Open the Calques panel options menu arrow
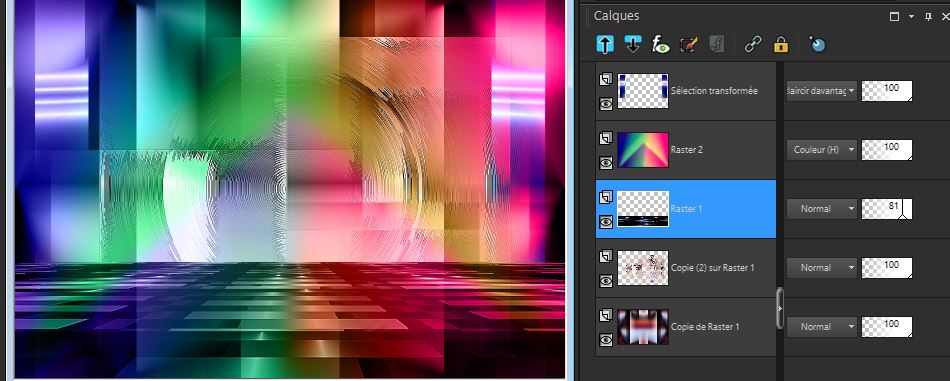This screenshot has width=950, height=381. click(x=911, y=17)
